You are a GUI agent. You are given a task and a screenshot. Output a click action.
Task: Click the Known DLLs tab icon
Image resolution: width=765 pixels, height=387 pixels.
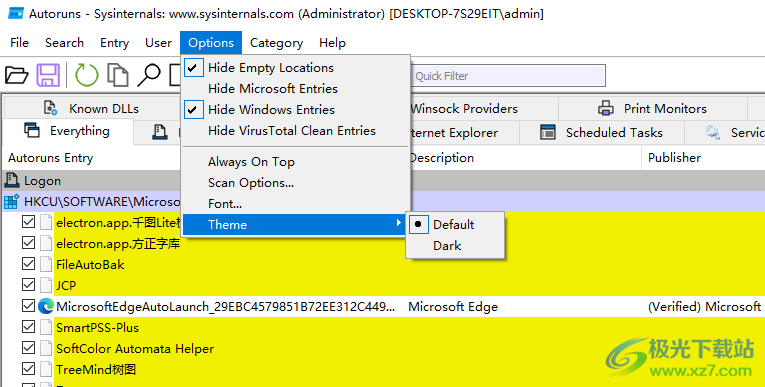[50, 108]
